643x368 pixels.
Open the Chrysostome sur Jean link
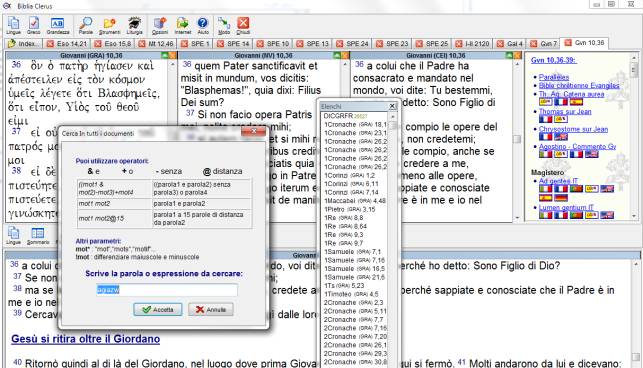(573, 129)
